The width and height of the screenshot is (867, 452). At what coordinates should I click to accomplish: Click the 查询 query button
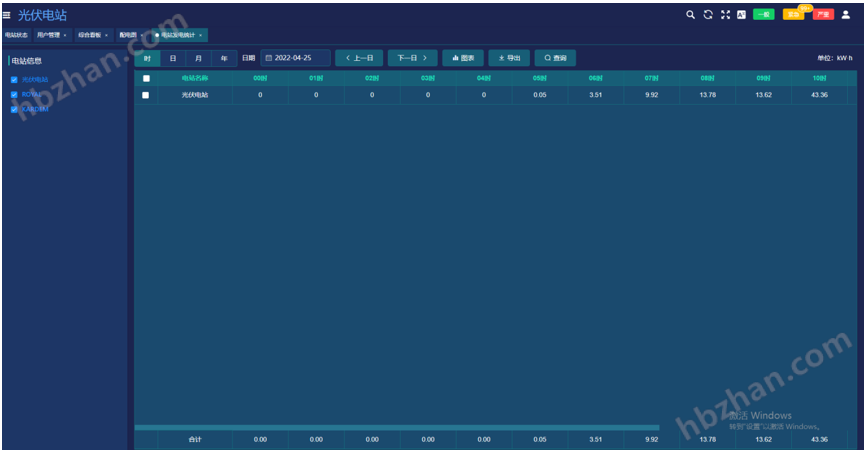[x=555, y=58]
